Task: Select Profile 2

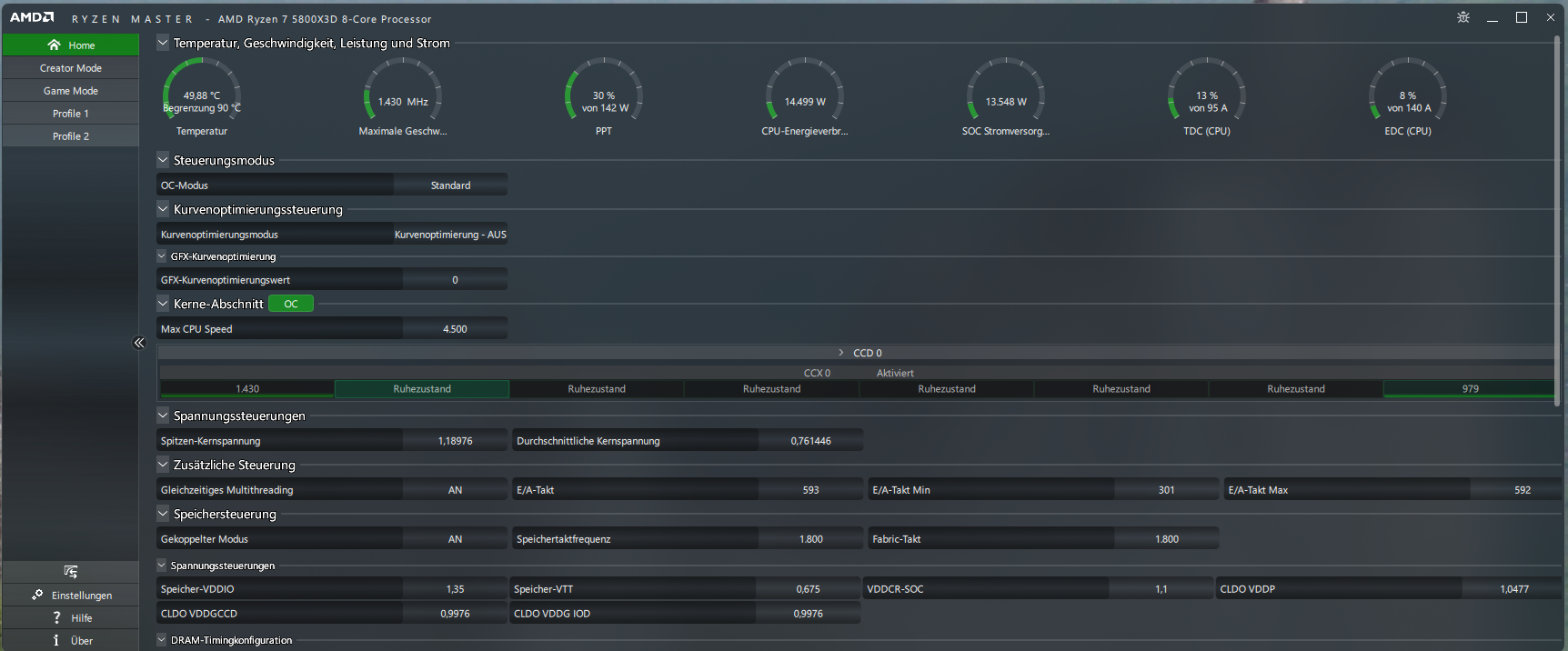Action: [71, 136]
